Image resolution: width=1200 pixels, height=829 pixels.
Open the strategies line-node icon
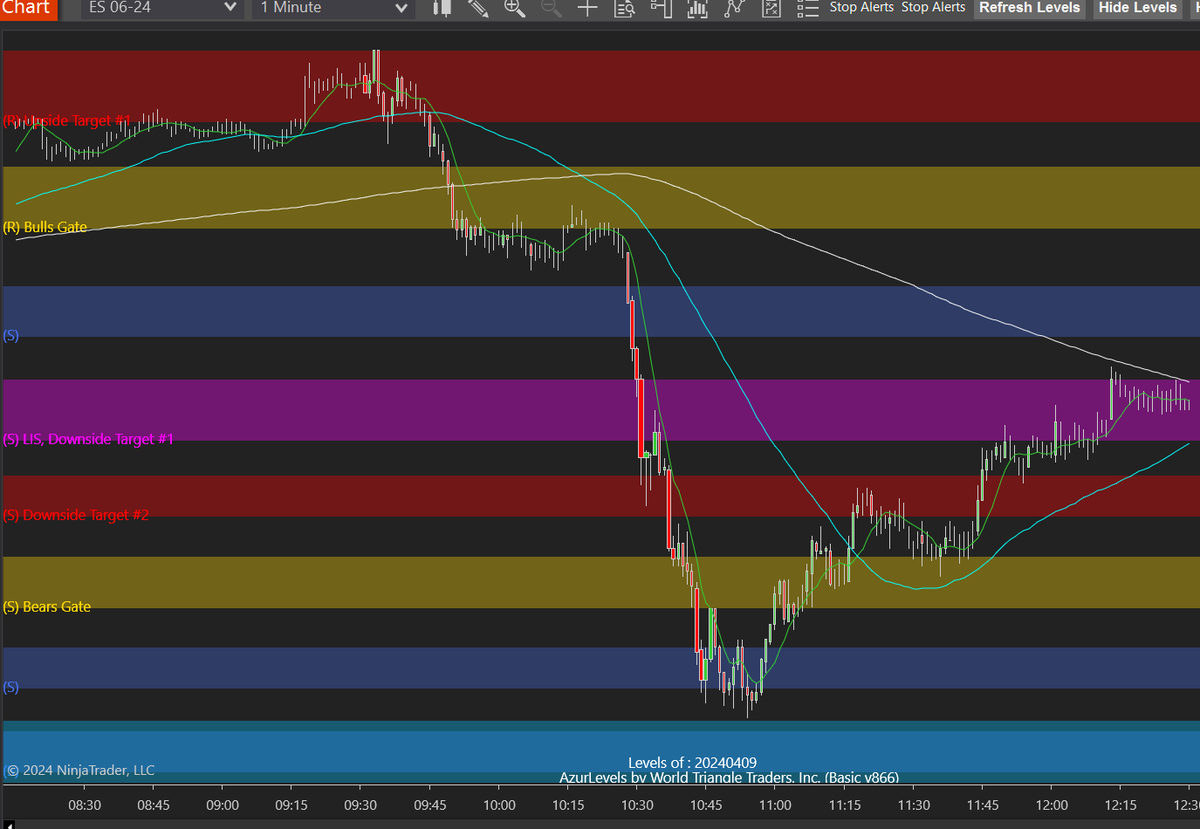tap(733, 8)
